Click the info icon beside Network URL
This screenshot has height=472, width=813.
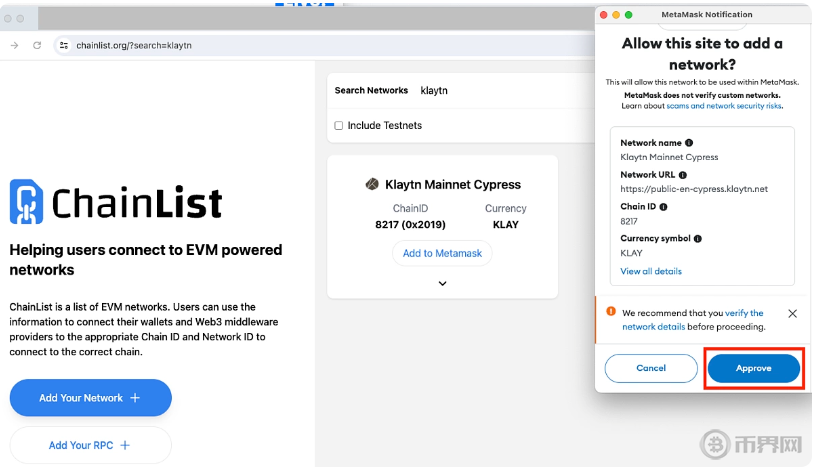click(683, 175)
